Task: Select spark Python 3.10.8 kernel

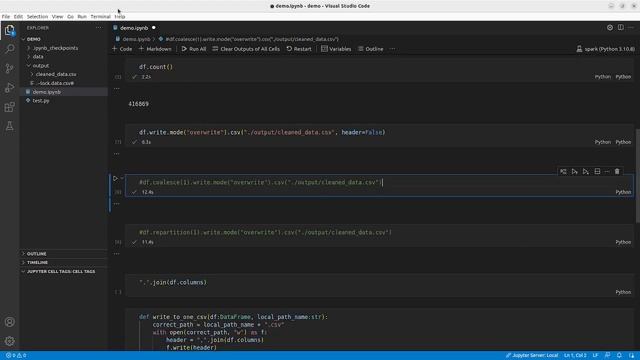Action: (606, 49)
